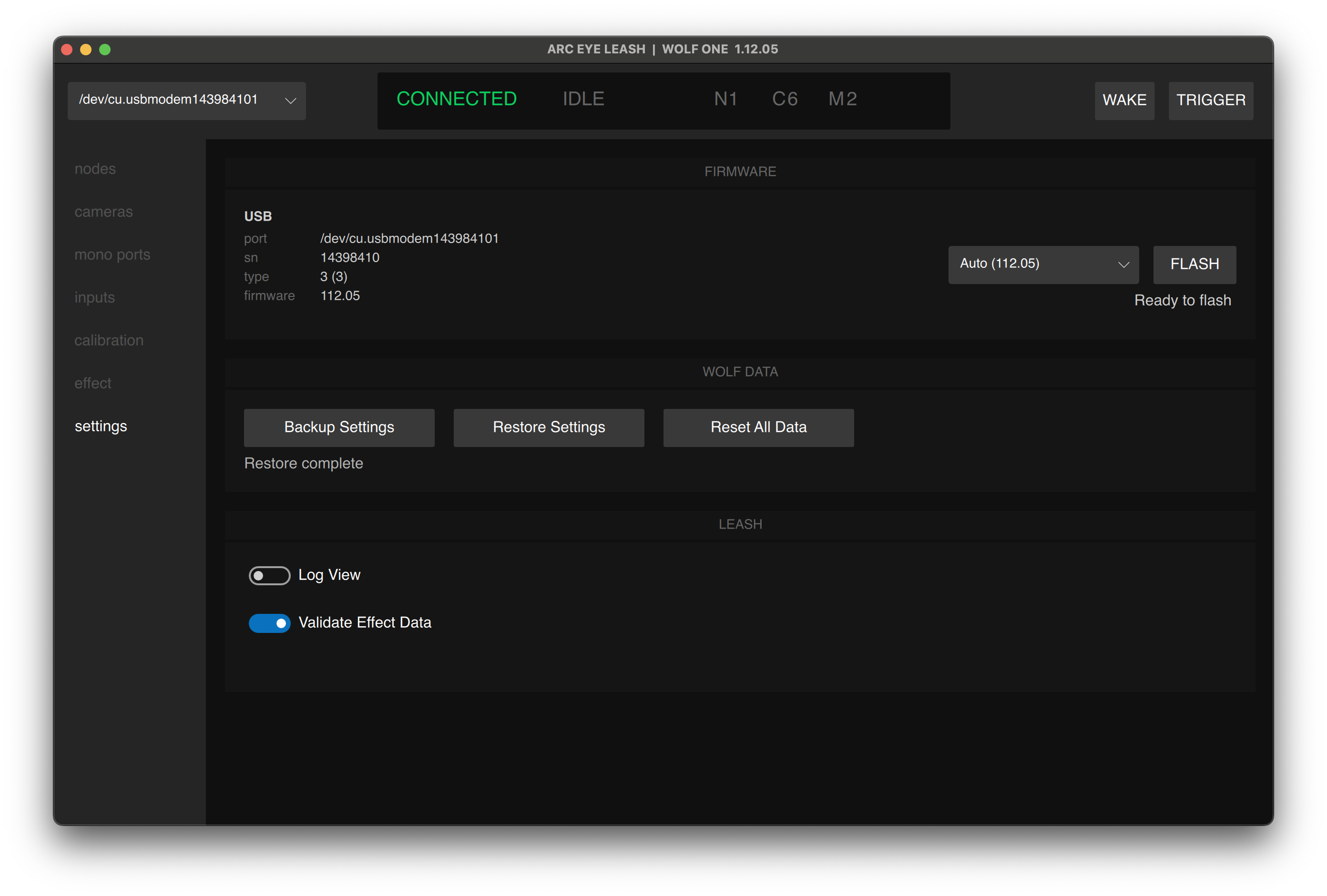Image resolution: width=1327 pixels, height=896 pixels.
Task: Select the calibration tab
Action: 109,340
